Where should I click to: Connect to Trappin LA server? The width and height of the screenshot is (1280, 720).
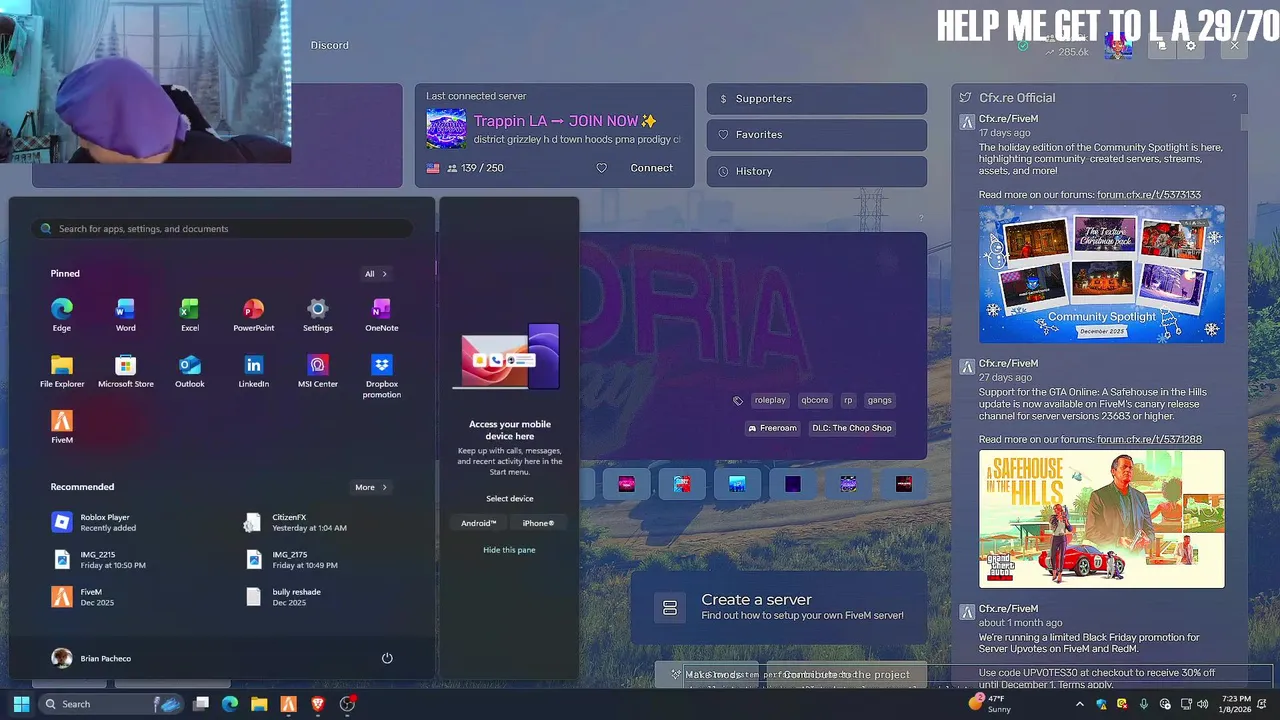pyautogui.click(x=651, y=168)
